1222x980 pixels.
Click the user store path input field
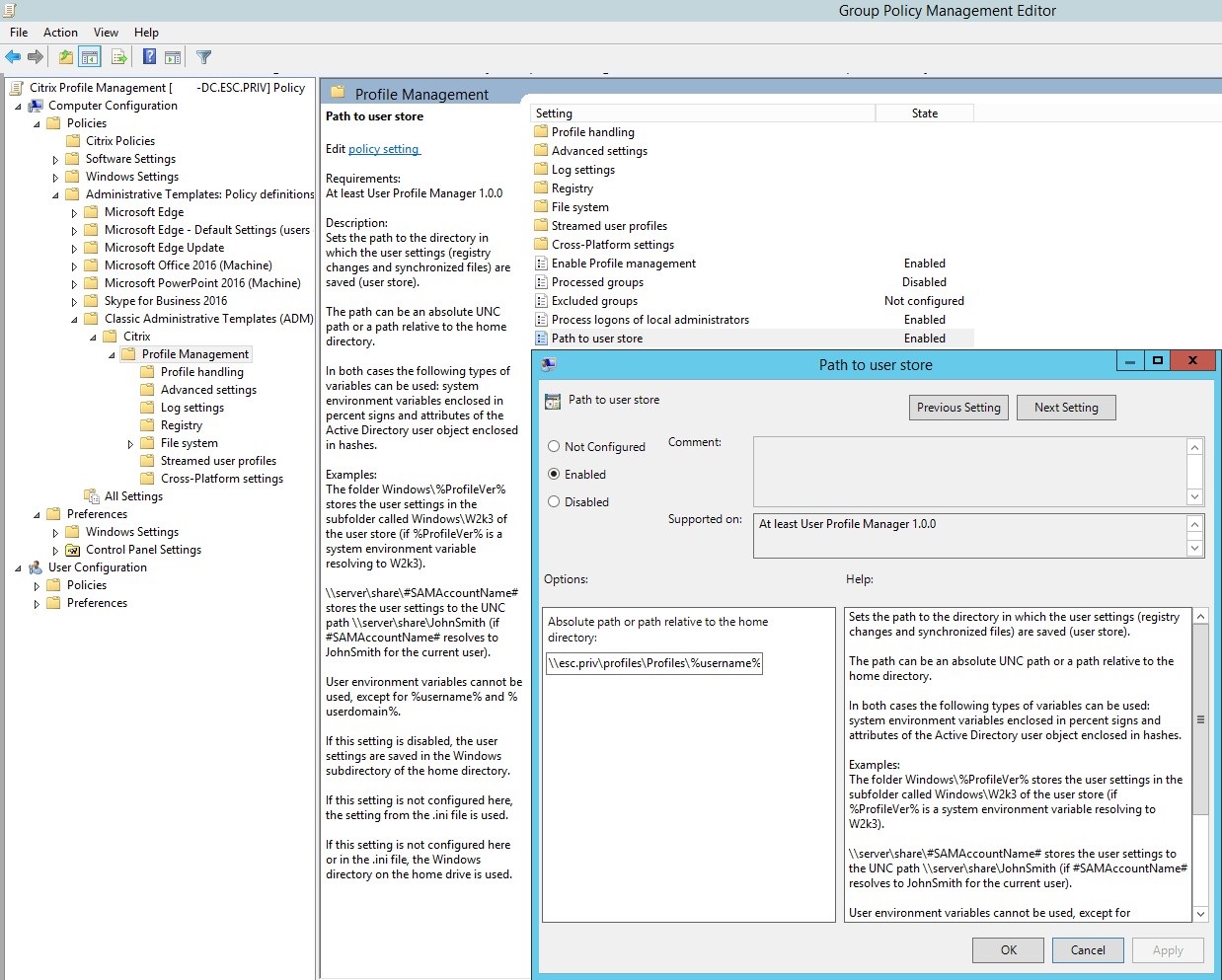click(x=654, y=663)
